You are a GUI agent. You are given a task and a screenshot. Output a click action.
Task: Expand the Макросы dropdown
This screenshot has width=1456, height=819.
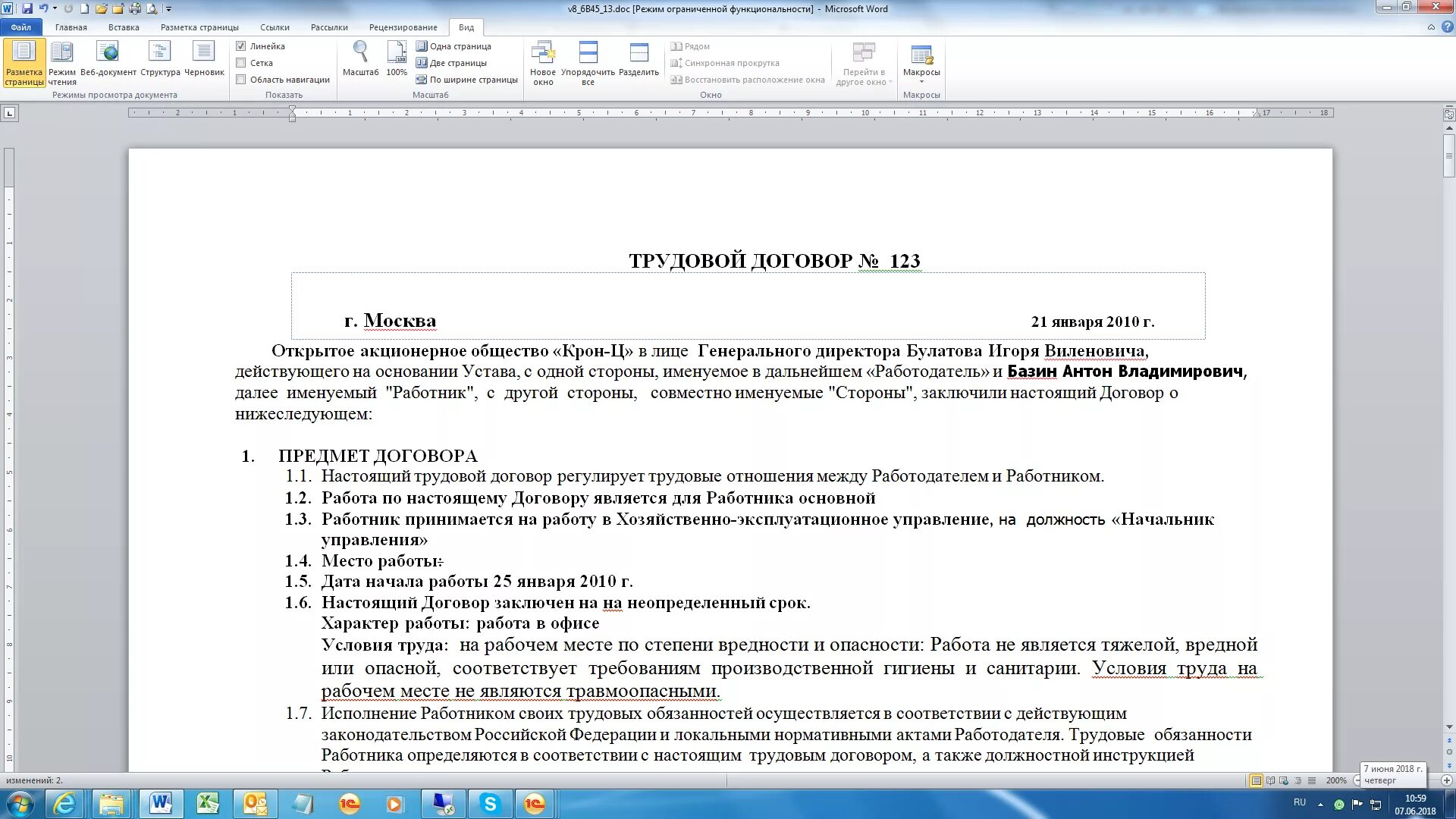[921, 63]
